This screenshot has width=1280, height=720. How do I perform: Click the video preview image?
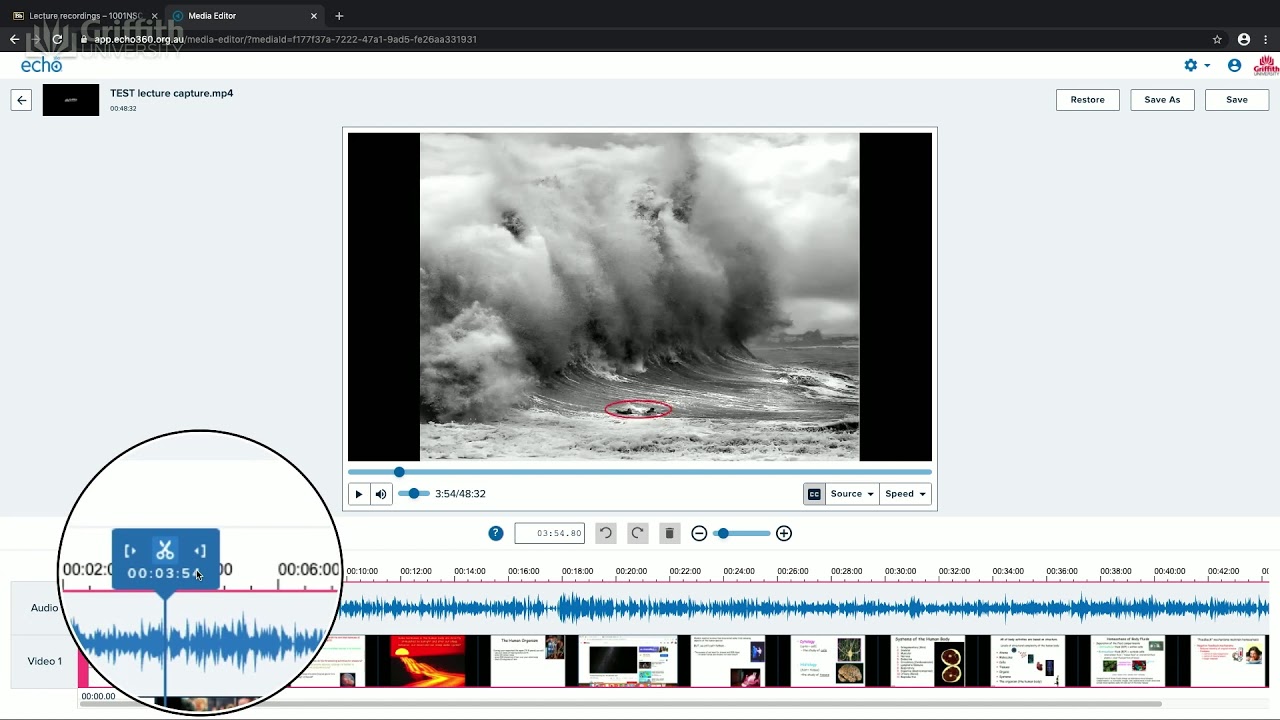click(639, 297)
